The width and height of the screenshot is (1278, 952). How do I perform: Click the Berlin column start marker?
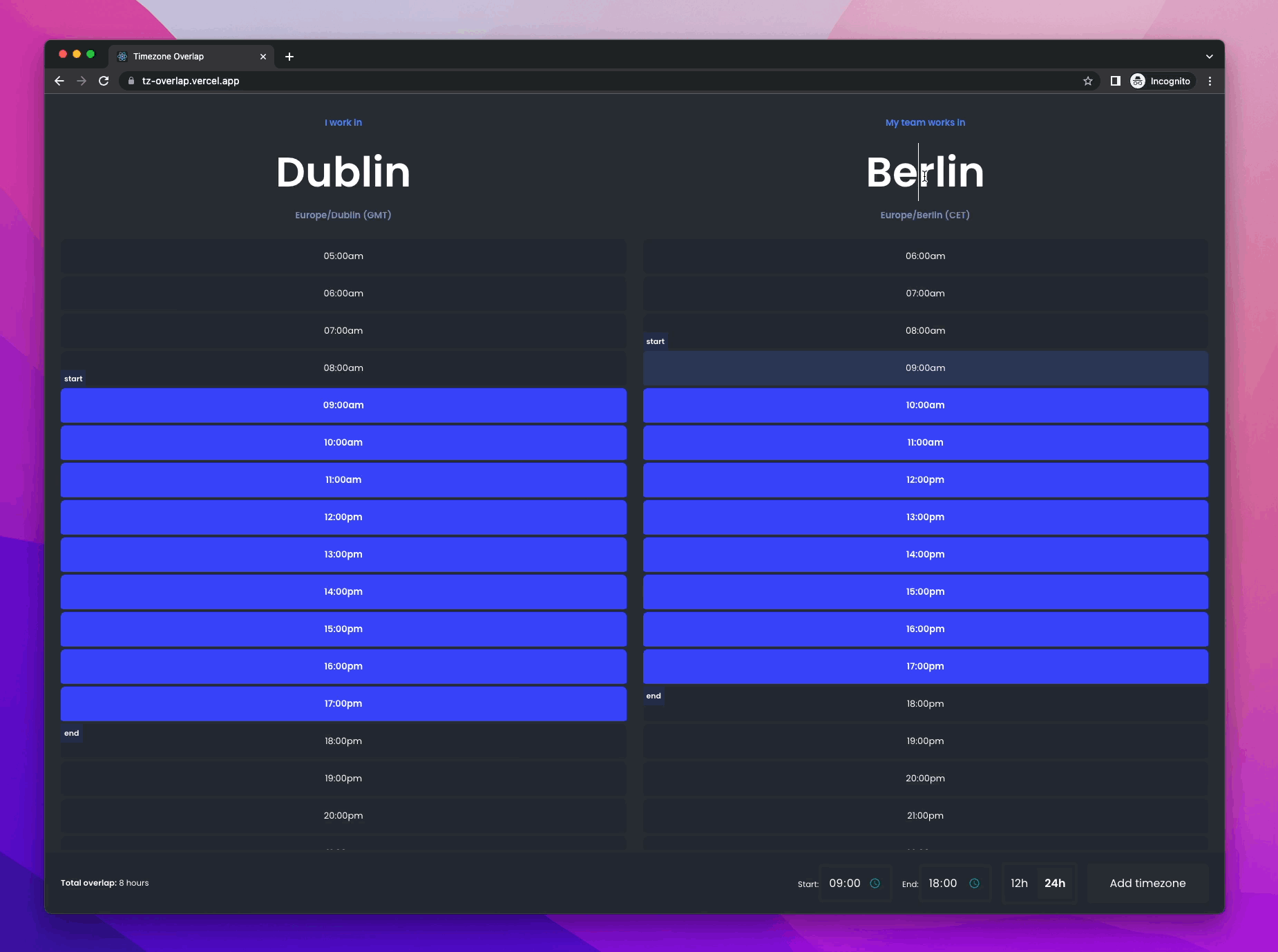(655, 341)
